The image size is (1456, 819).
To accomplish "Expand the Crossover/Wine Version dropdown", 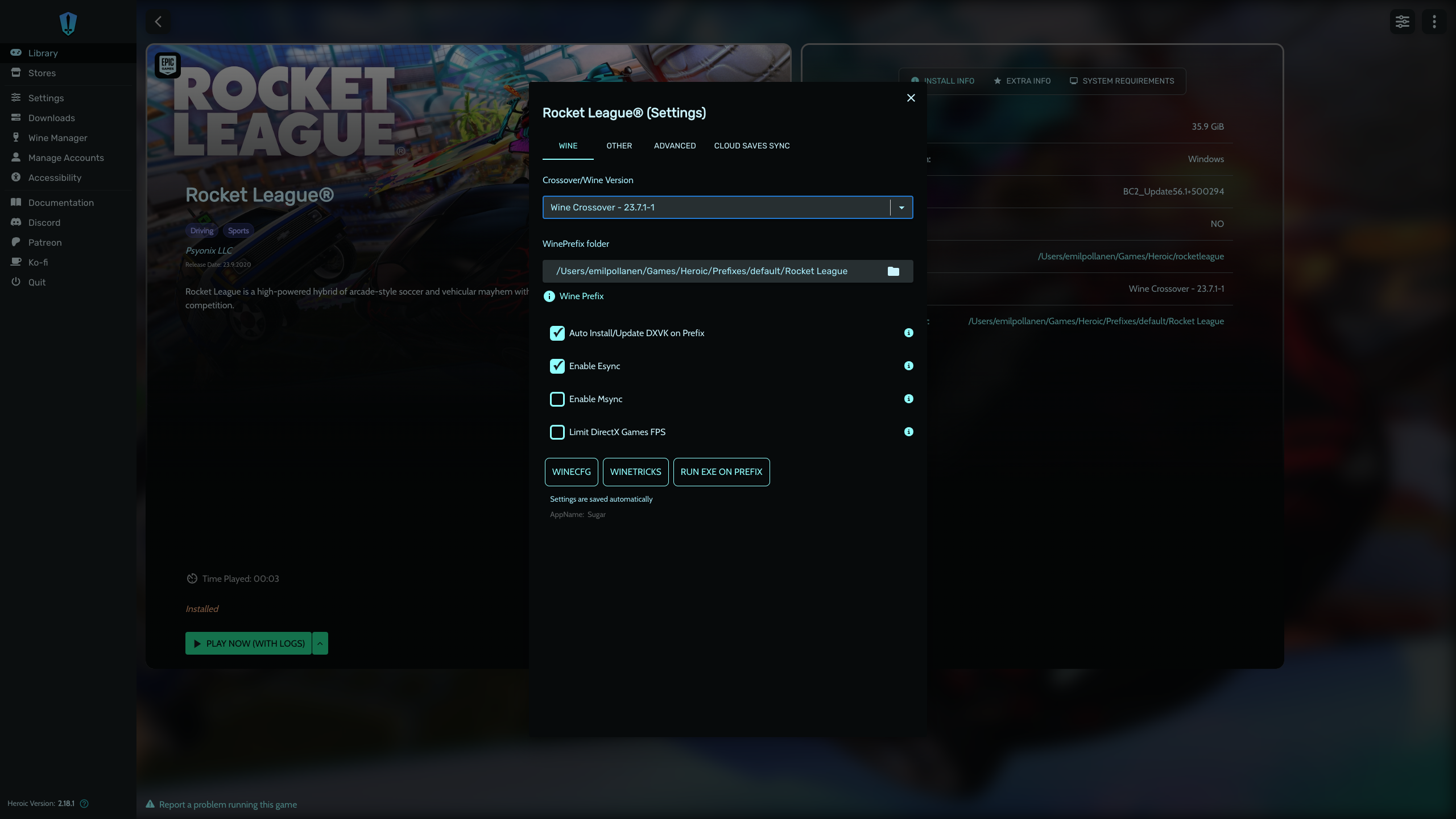I will click(901, 208).
